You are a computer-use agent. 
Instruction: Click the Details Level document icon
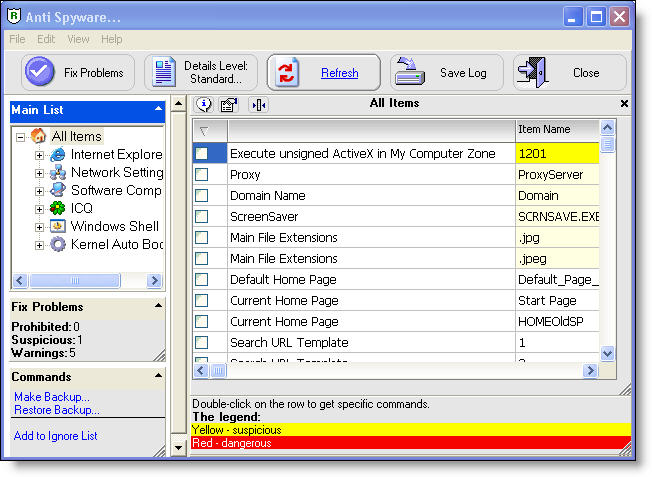point(163,72)
